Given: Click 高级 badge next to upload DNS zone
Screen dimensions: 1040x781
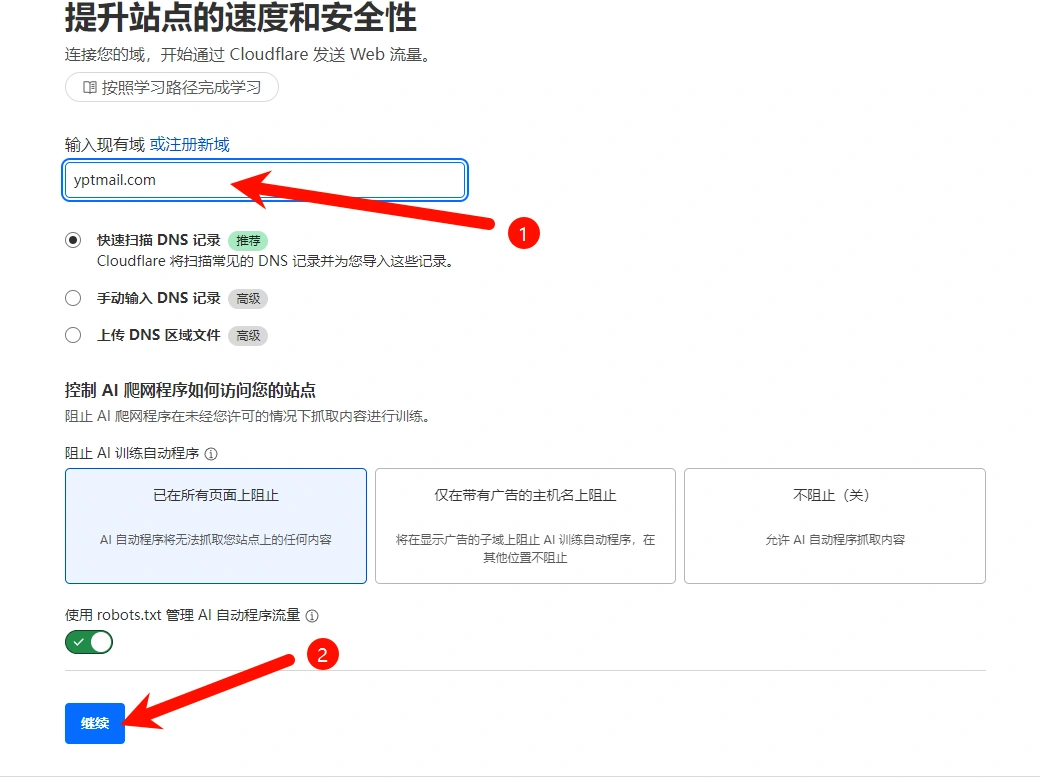Looking at the screenshot, I should click(248, 335).
